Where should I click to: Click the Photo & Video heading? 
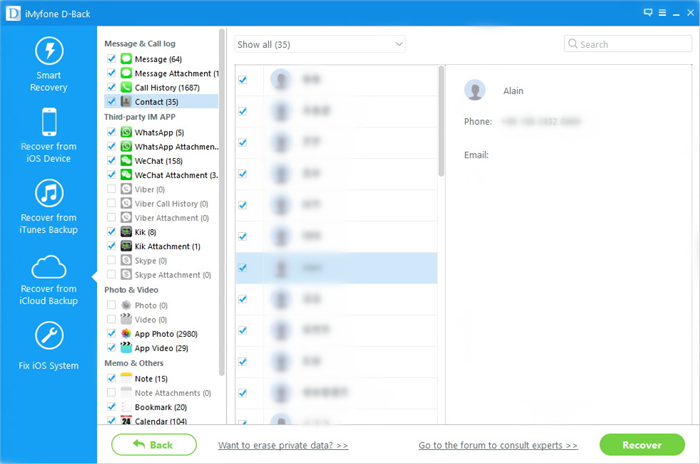coord(131,290)
